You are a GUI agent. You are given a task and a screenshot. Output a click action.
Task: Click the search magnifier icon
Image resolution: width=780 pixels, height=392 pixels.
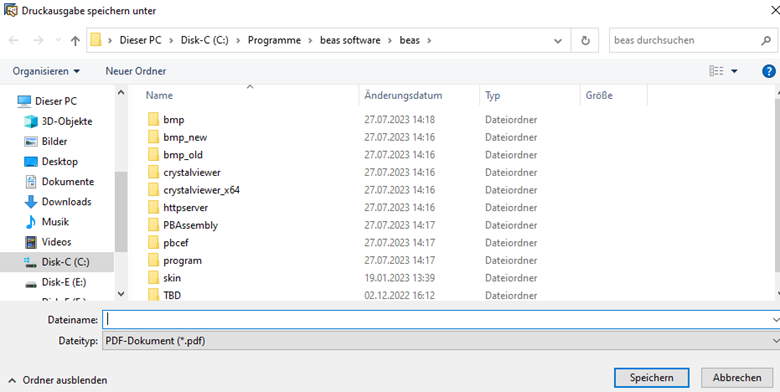[766, 41]
